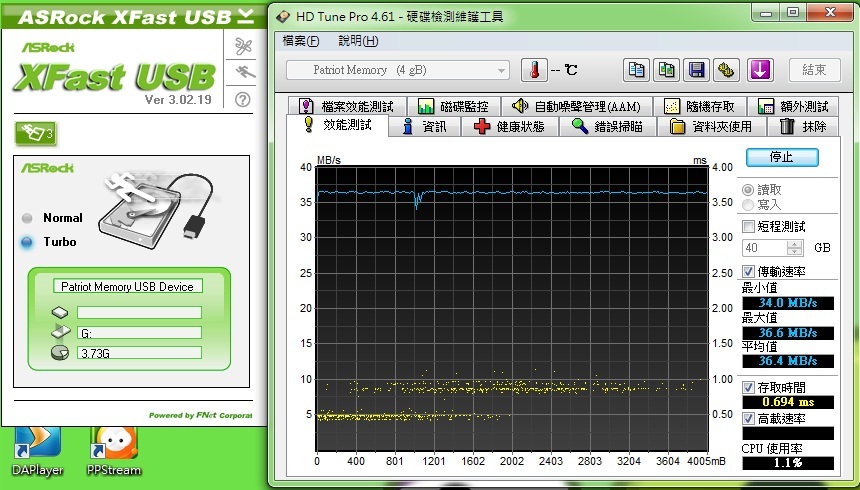The image size is (860, 490).
Task: Switch to the 檔案效能測試 tab
Action: coord(347,106)
